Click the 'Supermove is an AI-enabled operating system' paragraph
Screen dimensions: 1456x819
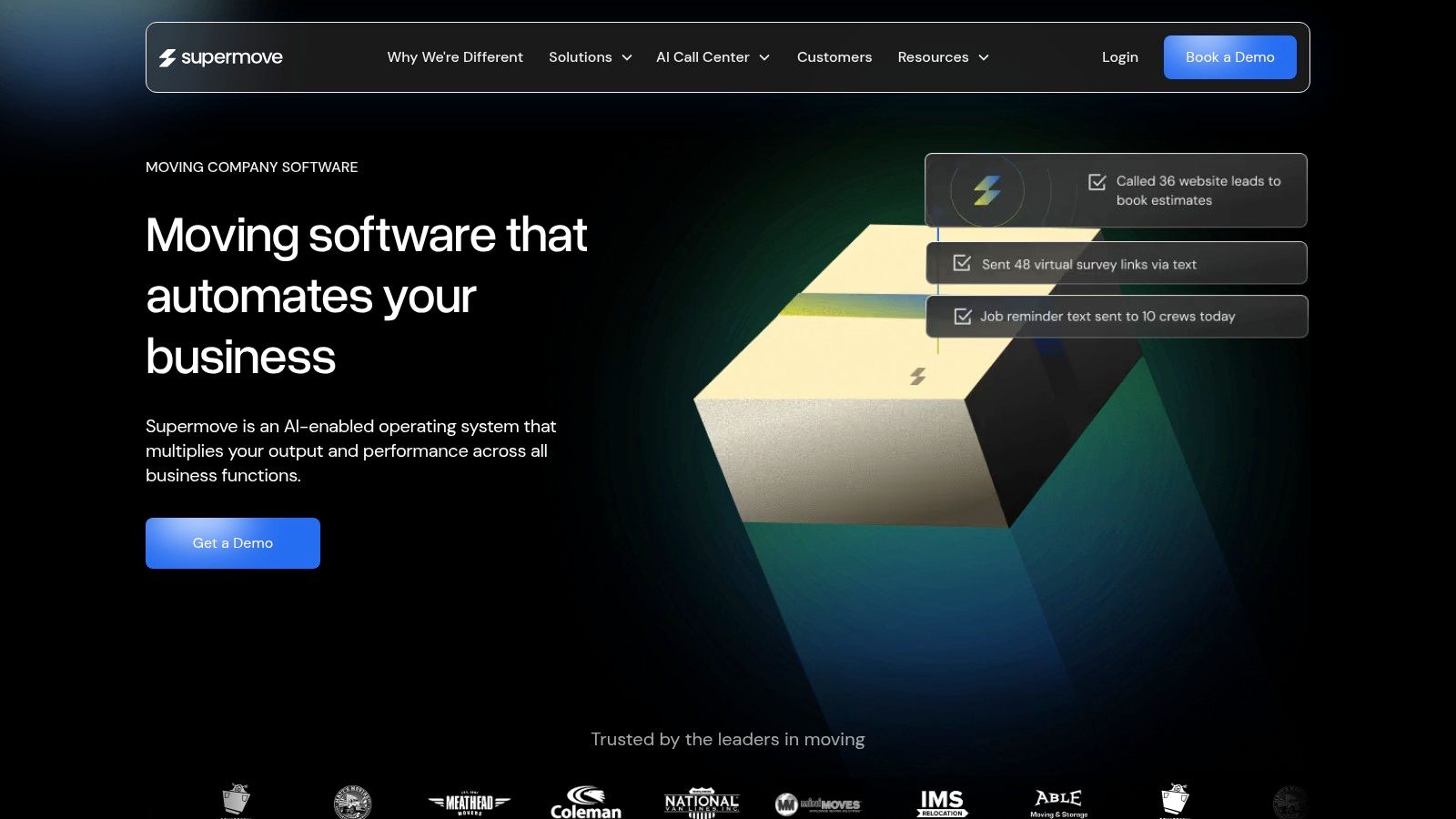[x=351, y=450]
